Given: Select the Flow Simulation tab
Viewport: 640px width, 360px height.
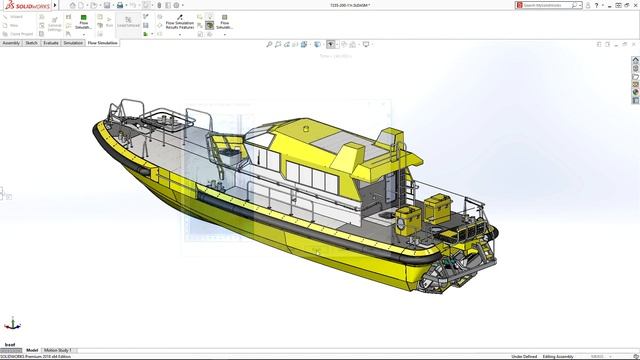Looking at the screenshot, I should pos(102,43).
